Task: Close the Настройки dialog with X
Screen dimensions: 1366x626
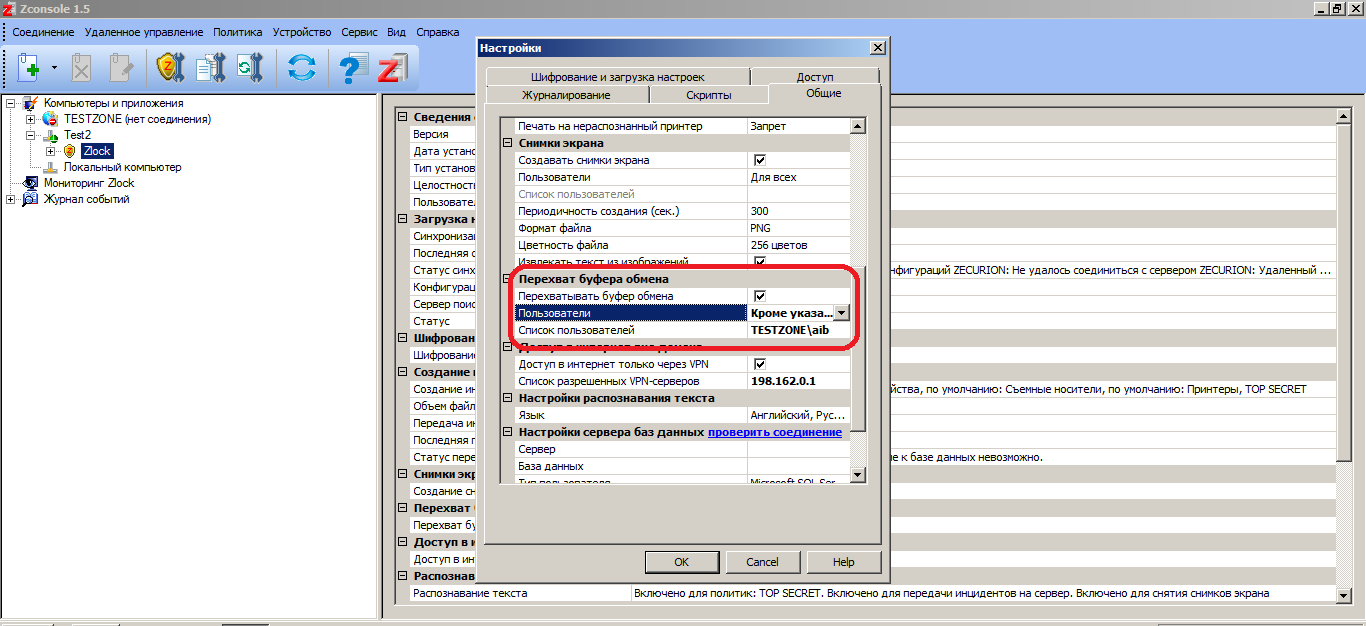Action: [878, 48]
